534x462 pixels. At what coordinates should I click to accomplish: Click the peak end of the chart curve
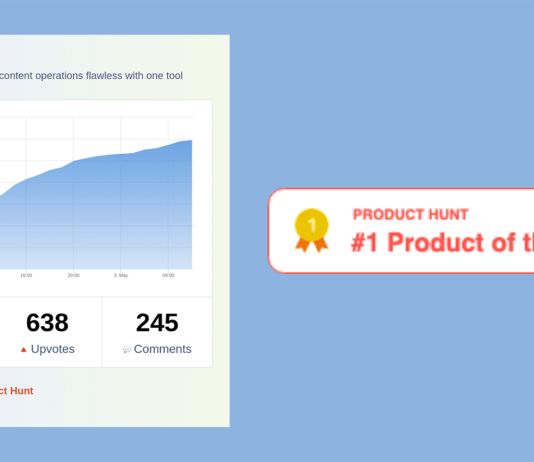191,140
